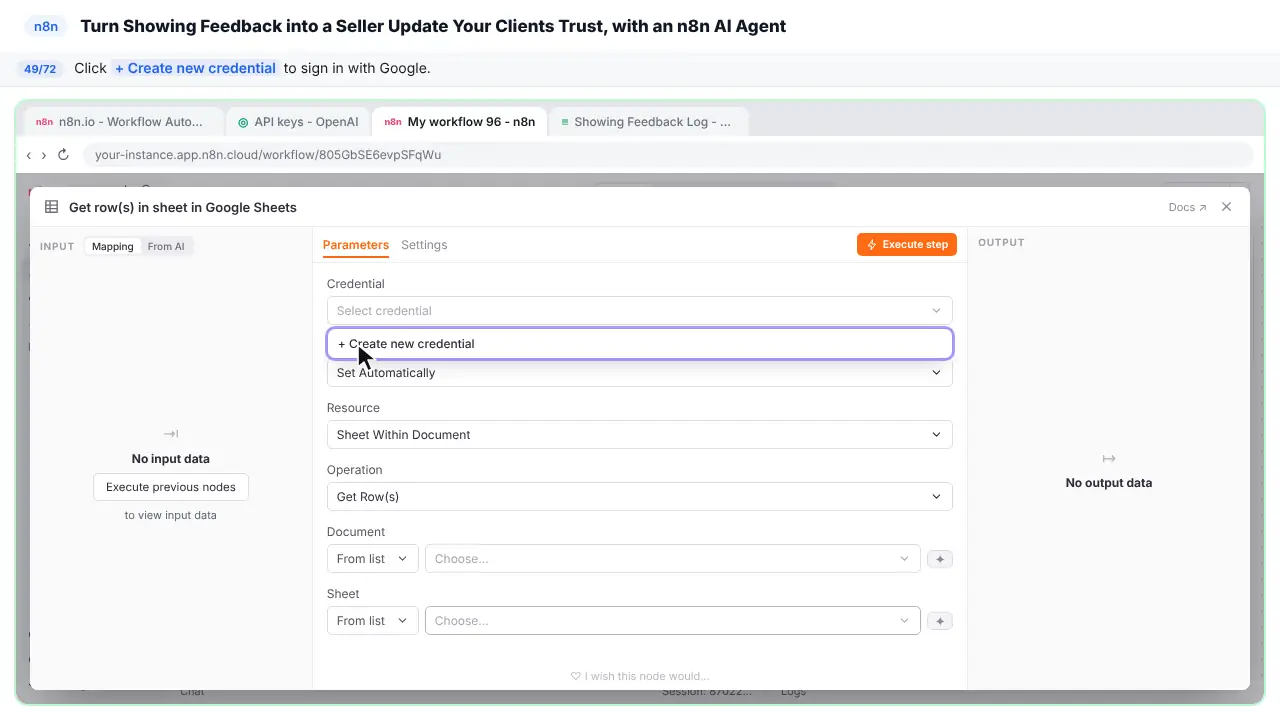Image resolution: width=1280 pixels, height=720 pixels.
Task: Click 'I wish this node would...' link
Action: tap(640, 676)
